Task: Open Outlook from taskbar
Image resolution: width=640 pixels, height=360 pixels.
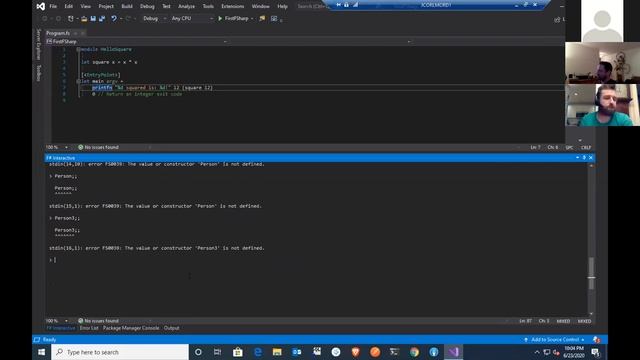Action: point(297,352)
